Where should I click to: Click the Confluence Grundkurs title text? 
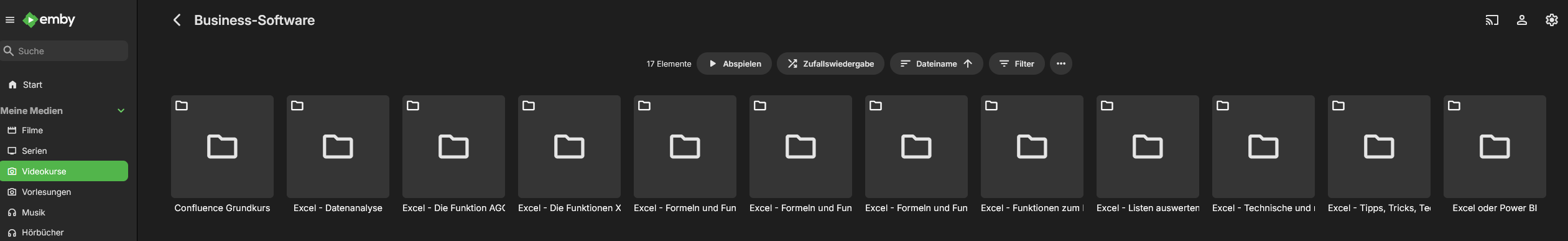222,208
